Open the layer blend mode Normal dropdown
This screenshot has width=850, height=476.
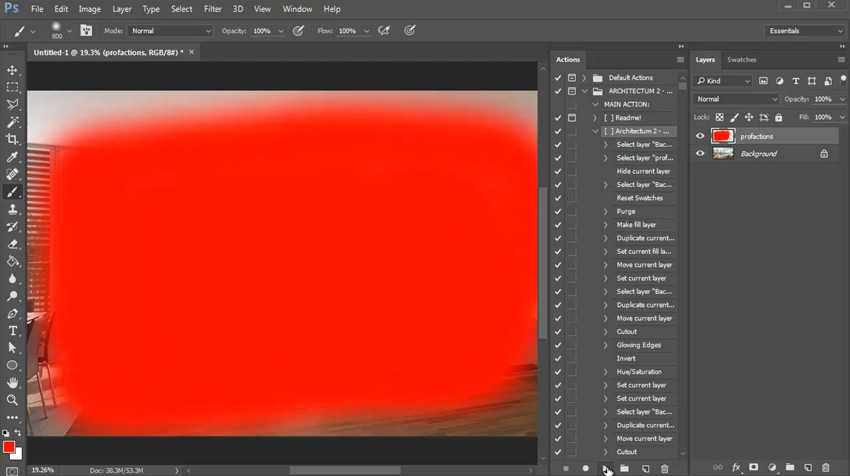tap(736, 99)
